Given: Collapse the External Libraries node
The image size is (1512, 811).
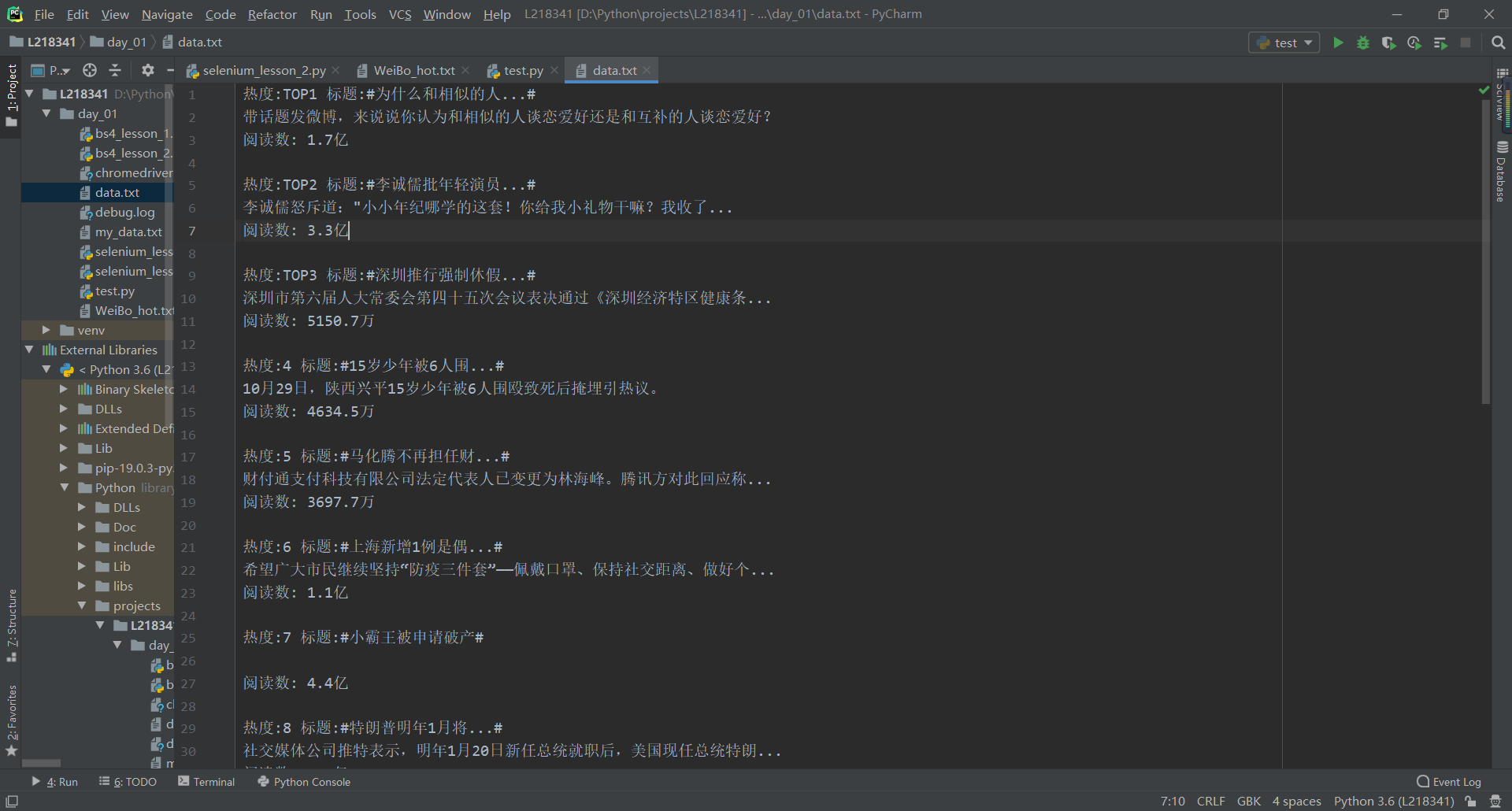Looking at the screenshot, I should pos(29,350).
